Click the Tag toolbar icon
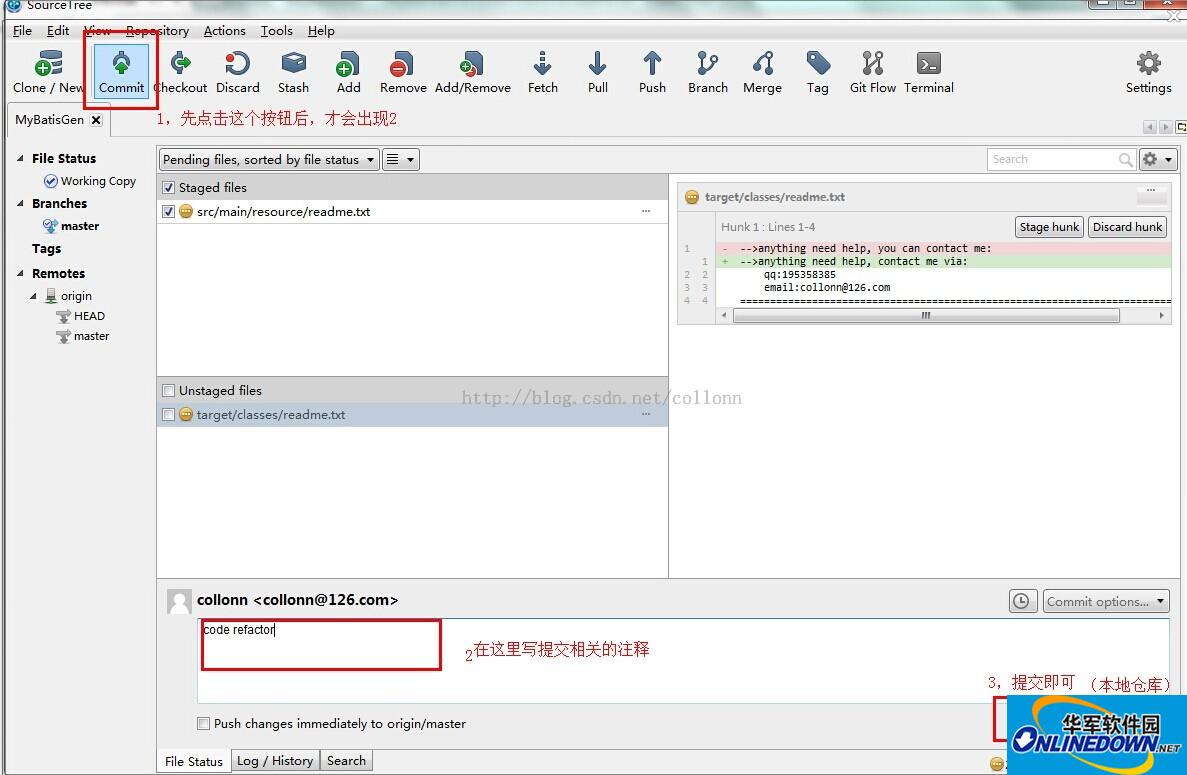Viewport: 1187px width, 775px height. (x=818, y=72)
